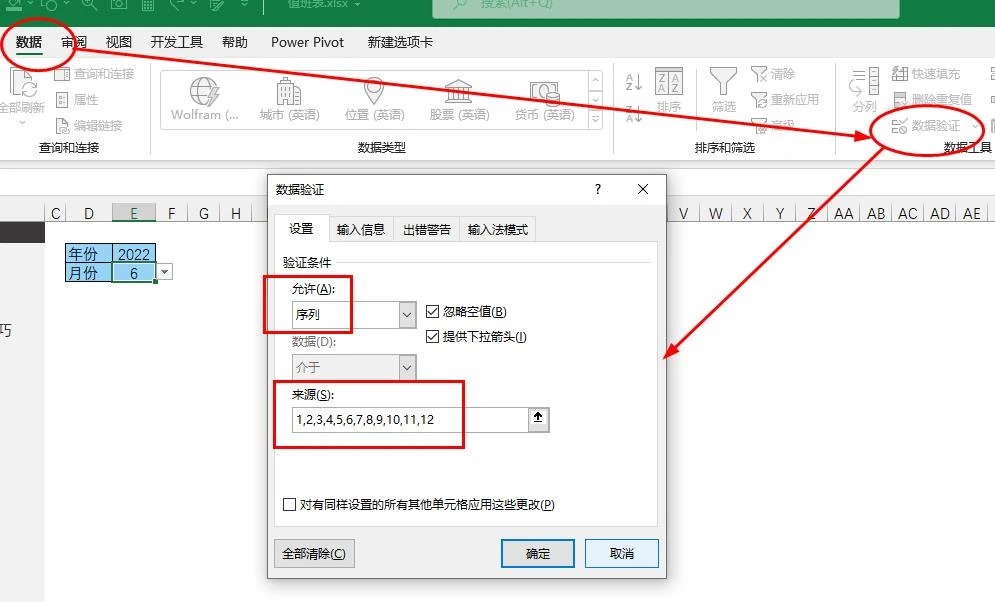Click 查询和连接 in the ribbon
The width and height of the screenshot is (995, 602).
click(x=95, y=74)
